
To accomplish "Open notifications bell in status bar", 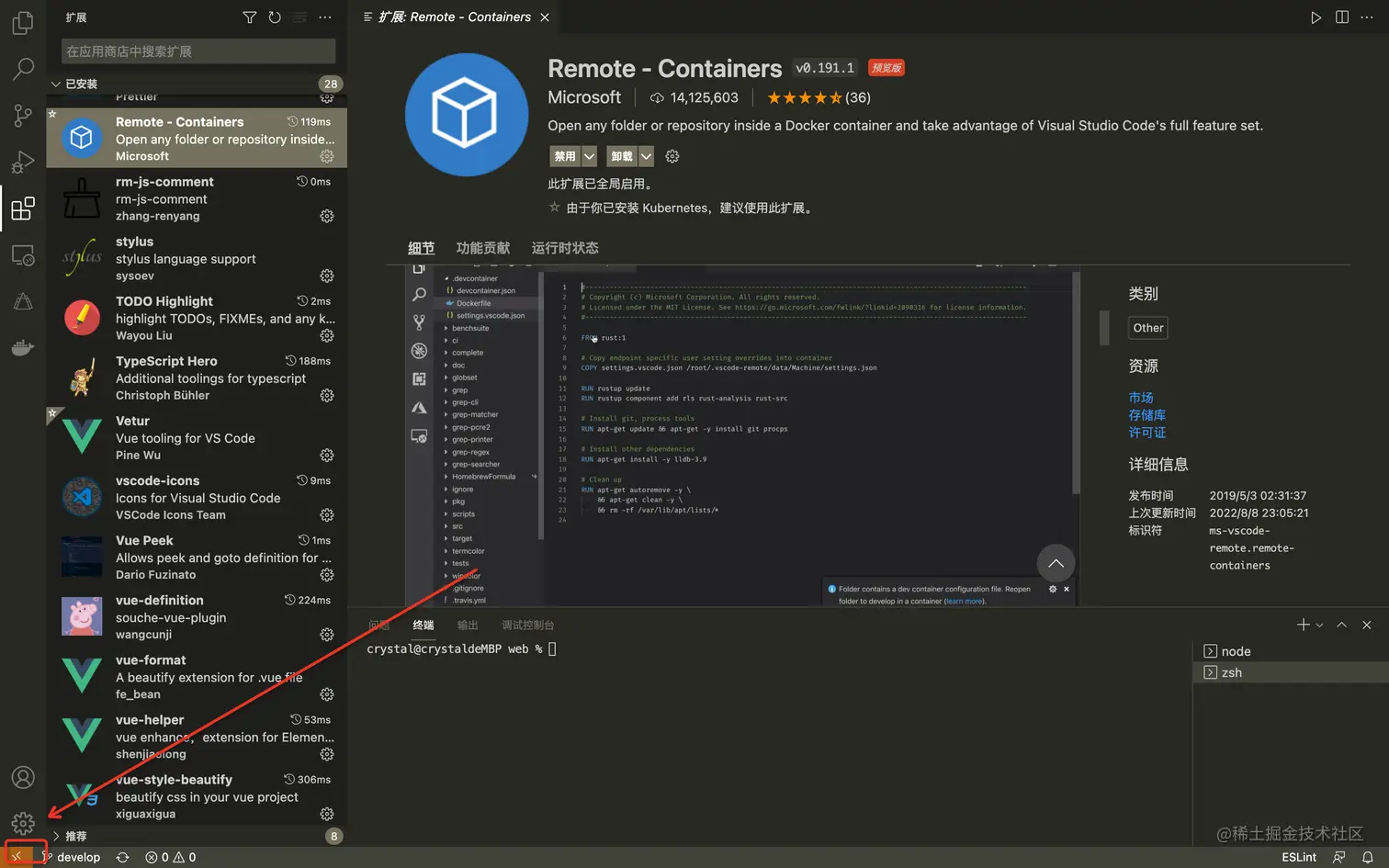I will 1367,857.
